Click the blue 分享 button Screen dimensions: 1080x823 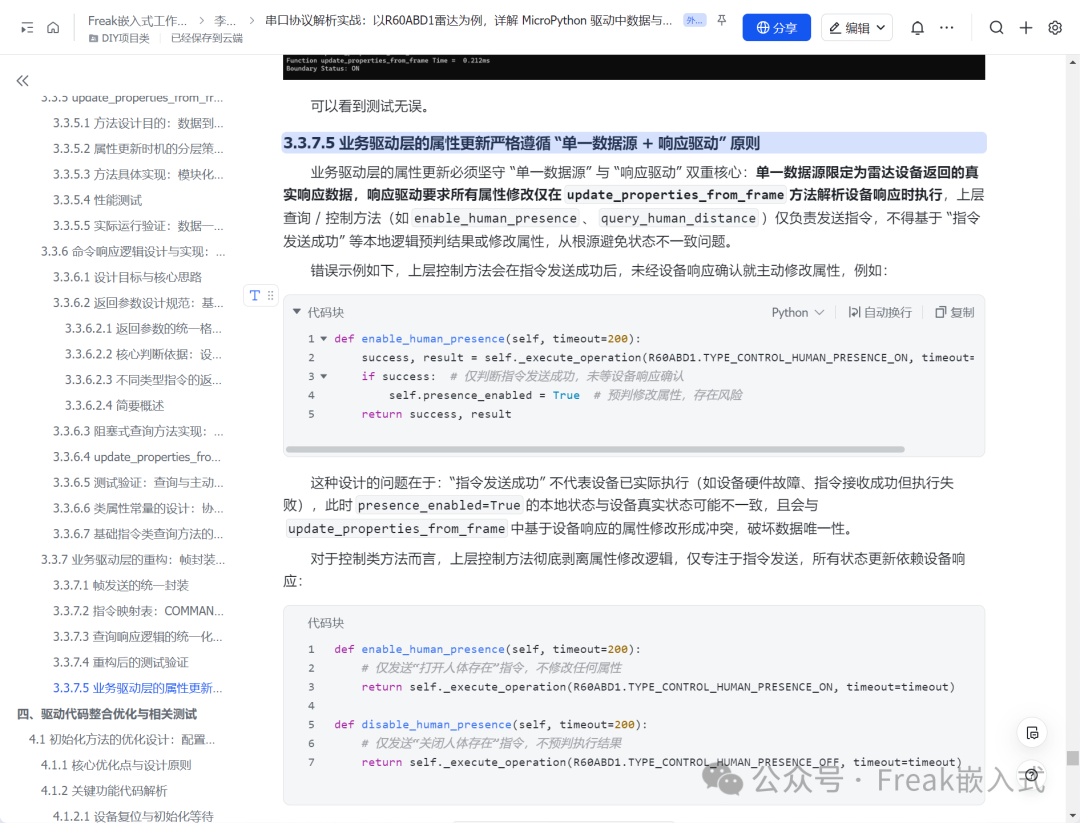tap(776, 28)
